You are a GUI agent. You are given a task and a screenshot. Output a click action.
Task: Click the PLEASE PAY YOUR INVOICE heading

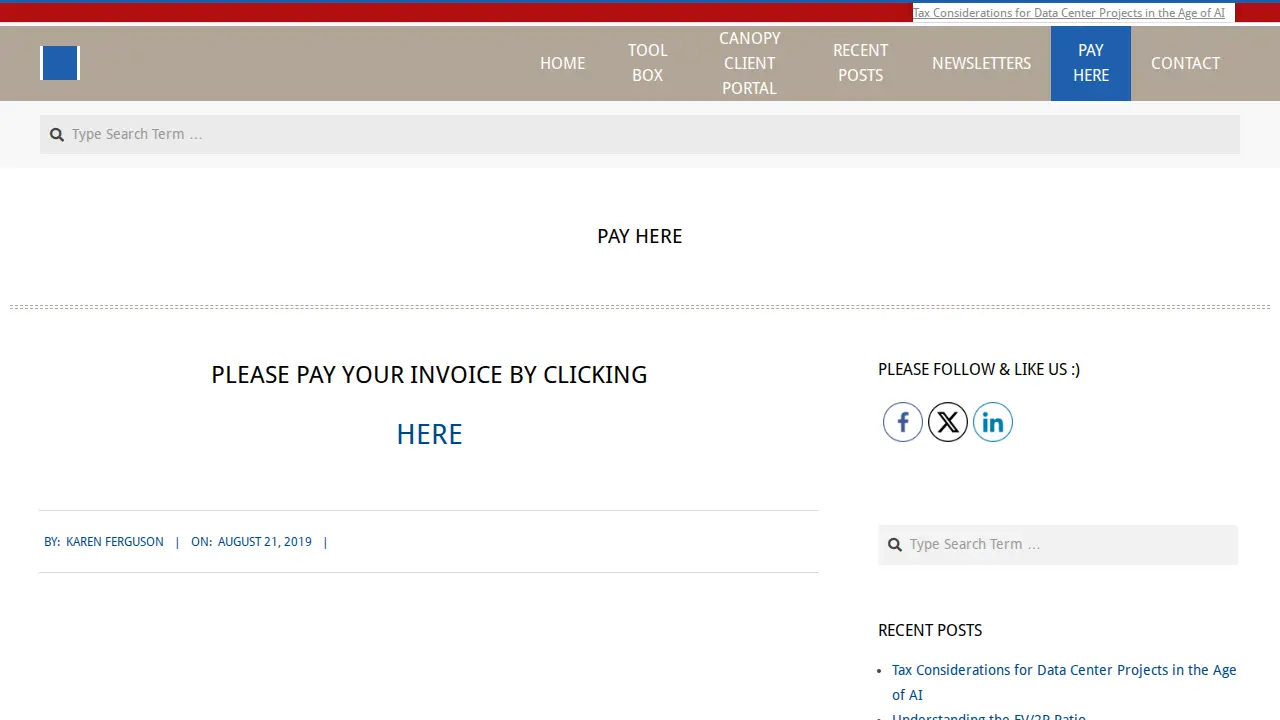coord(429,375)
